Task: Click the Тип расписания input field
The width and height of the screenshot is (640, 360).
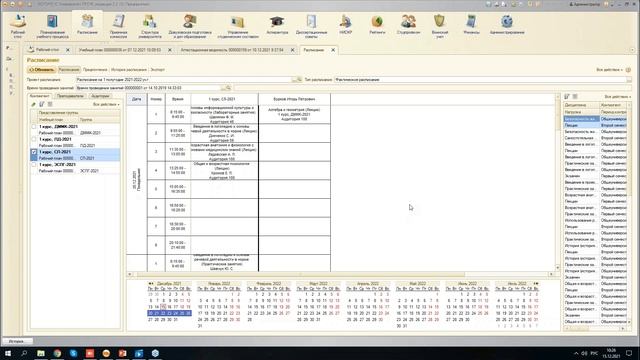Action: [480, 80]
